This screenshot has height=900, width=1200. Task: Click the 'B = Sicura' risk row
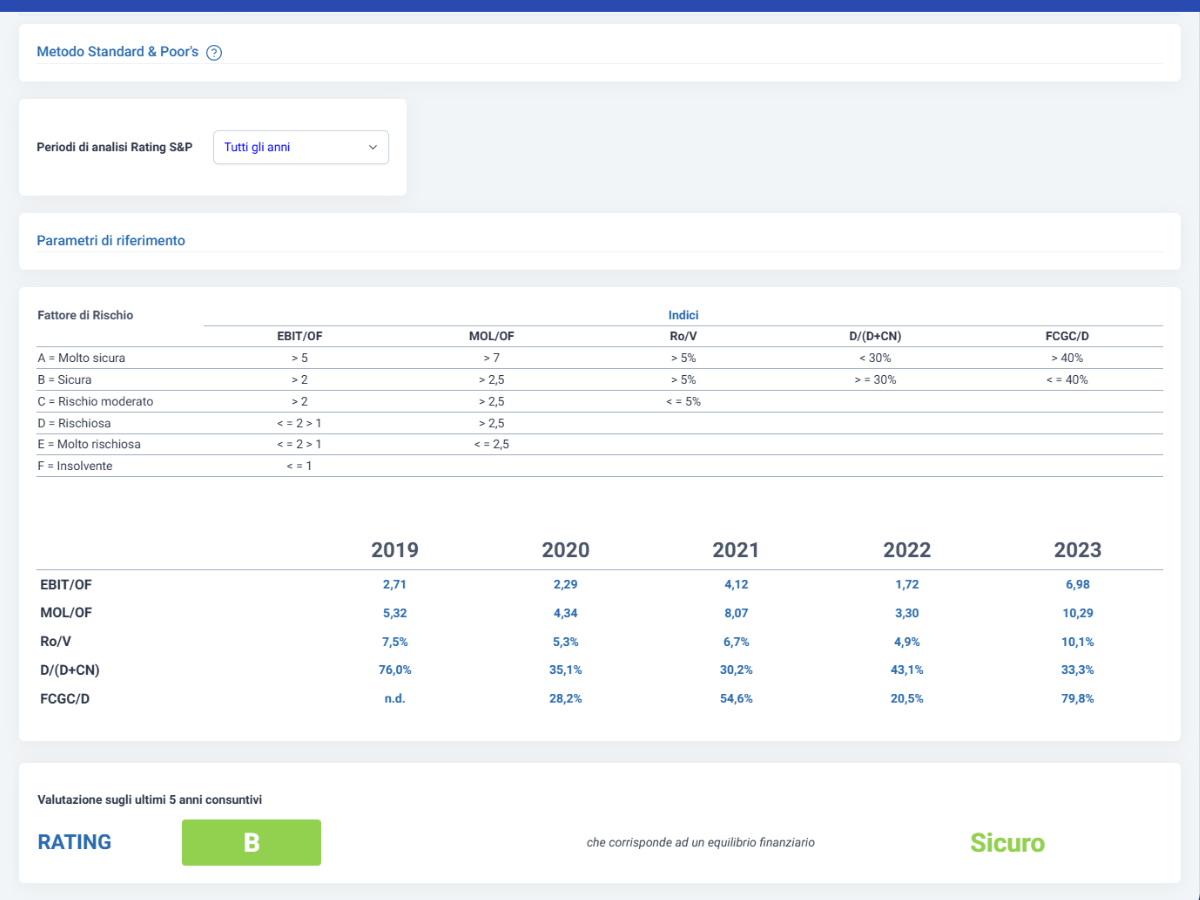point(600,380)
